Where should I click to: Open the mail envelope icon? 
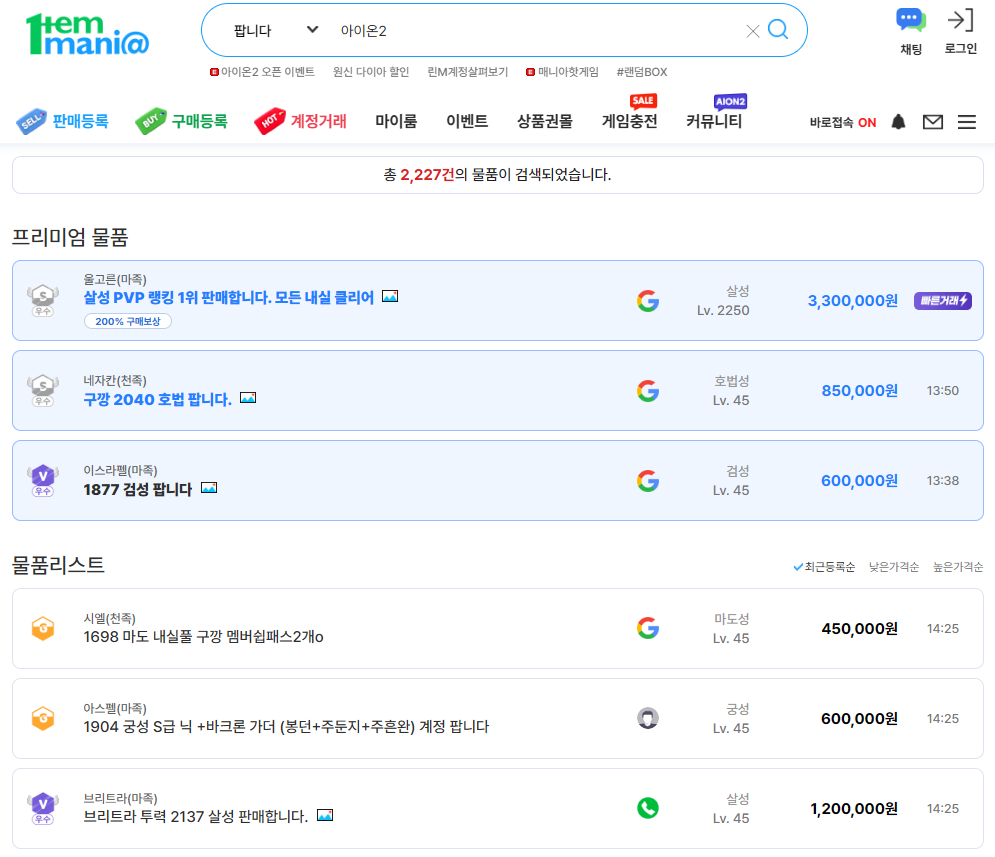[932, 122]
